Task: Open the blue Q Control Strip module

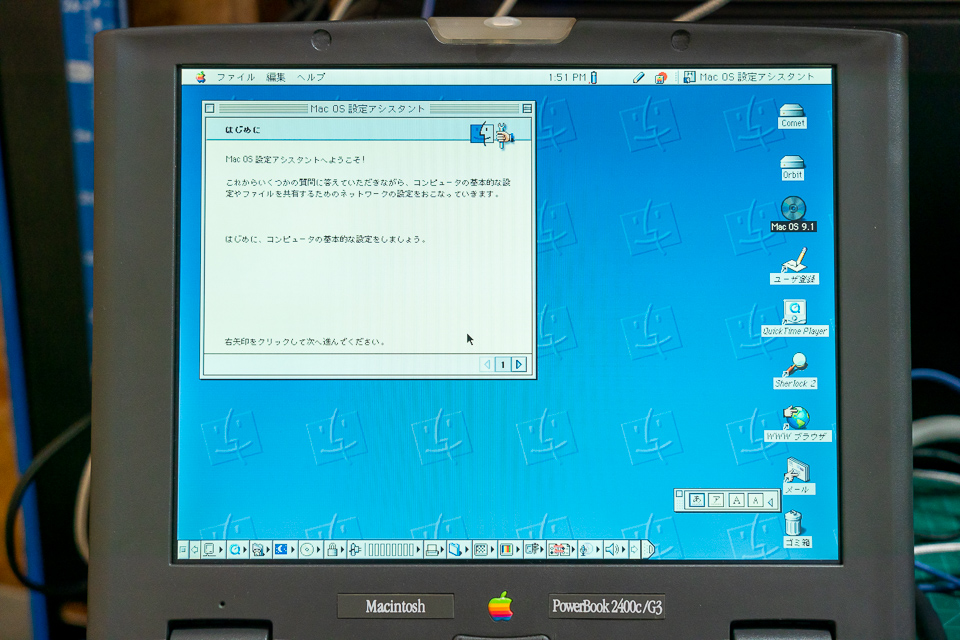Action: [x=238, y=549]
